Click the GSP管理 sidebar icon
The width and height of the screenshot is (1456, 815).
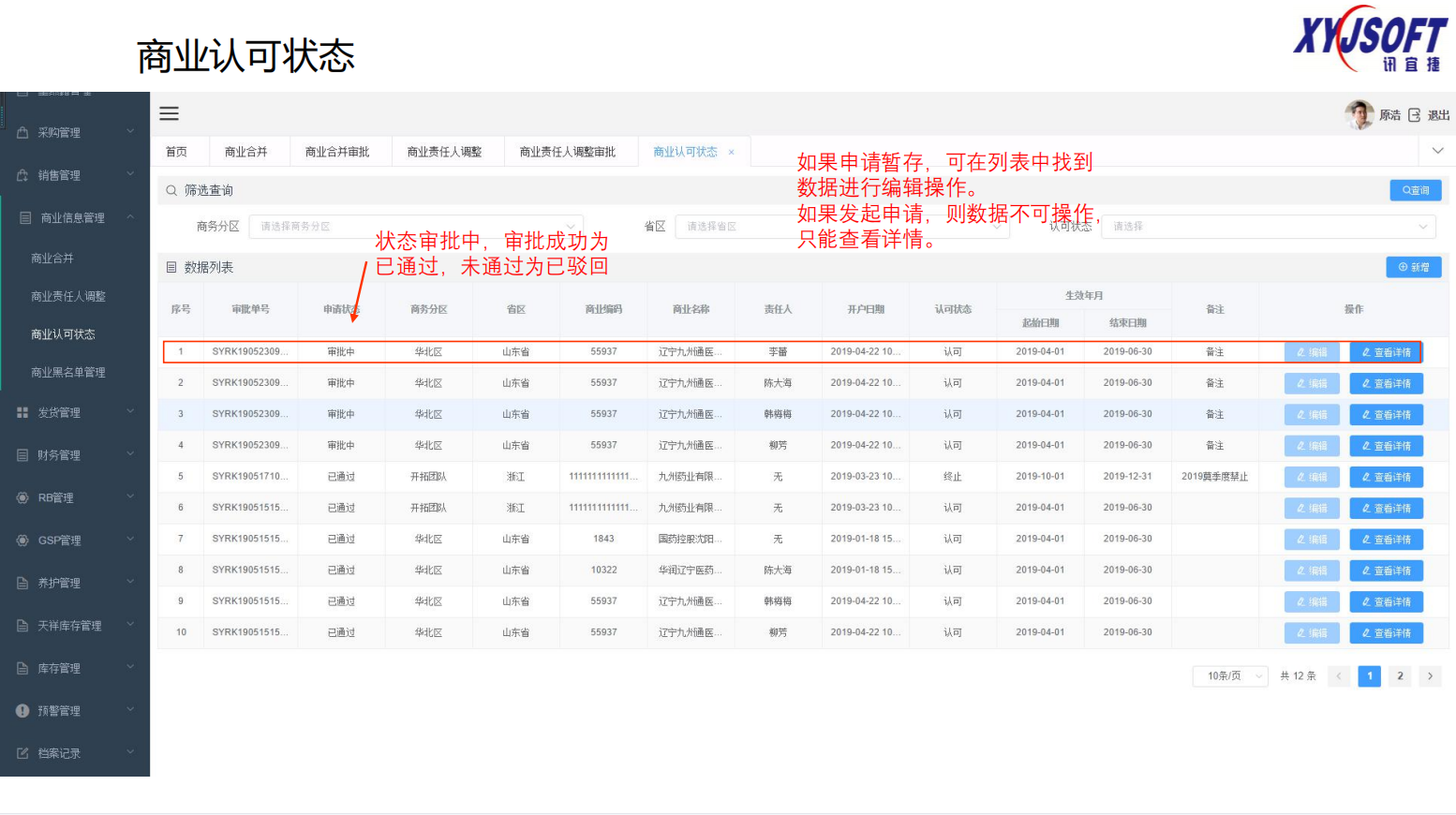click(22, 541)
